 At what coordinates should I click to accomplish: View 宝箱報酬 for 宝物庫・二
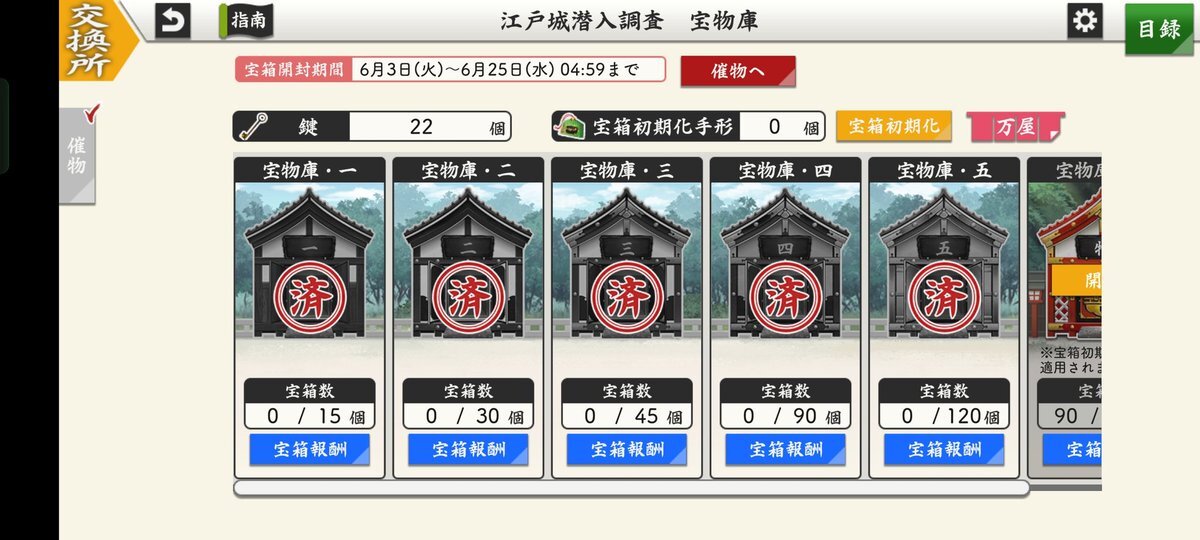point(469,449)
